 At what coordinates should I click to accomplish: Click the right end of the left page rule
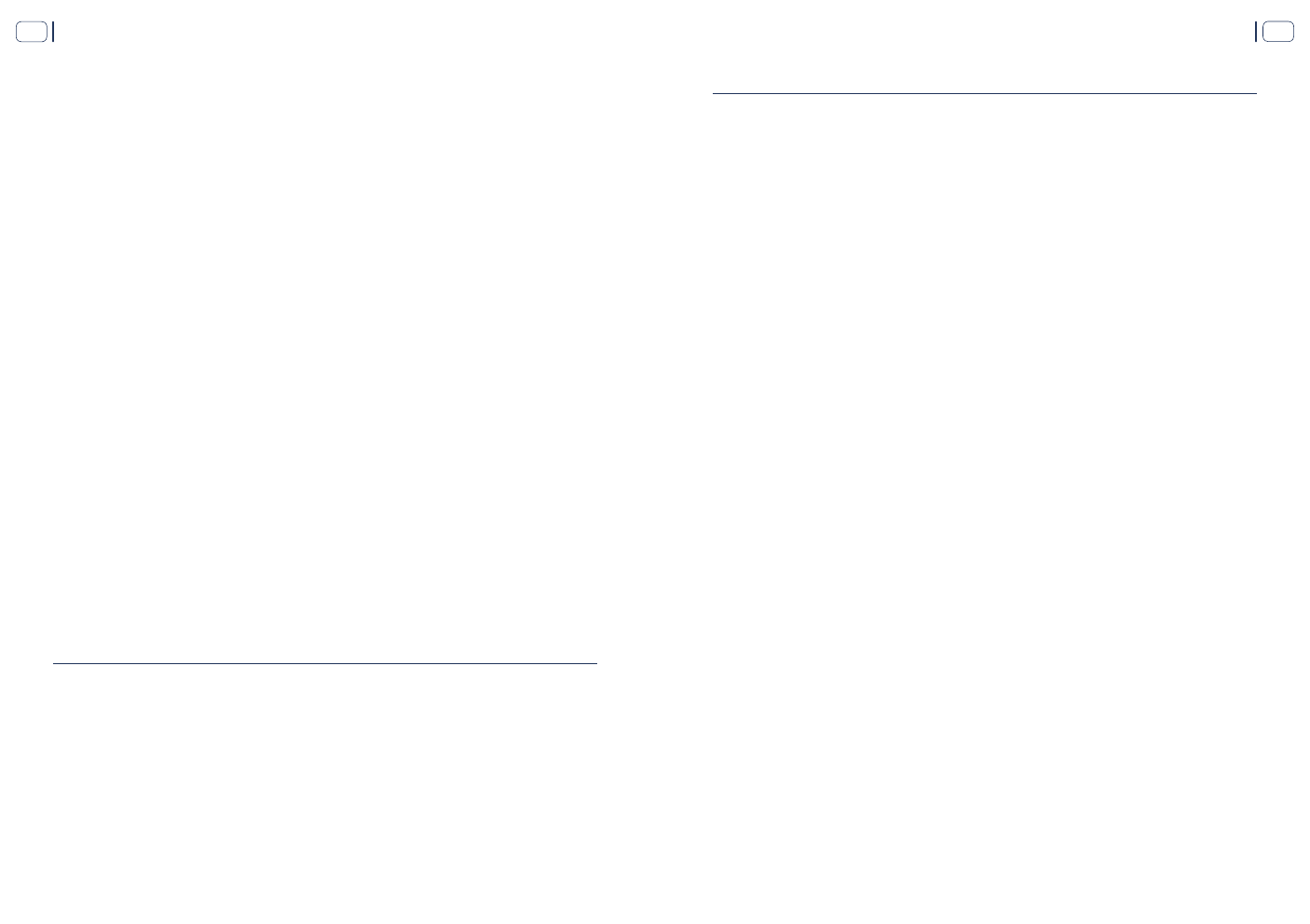tap(594, 663)
